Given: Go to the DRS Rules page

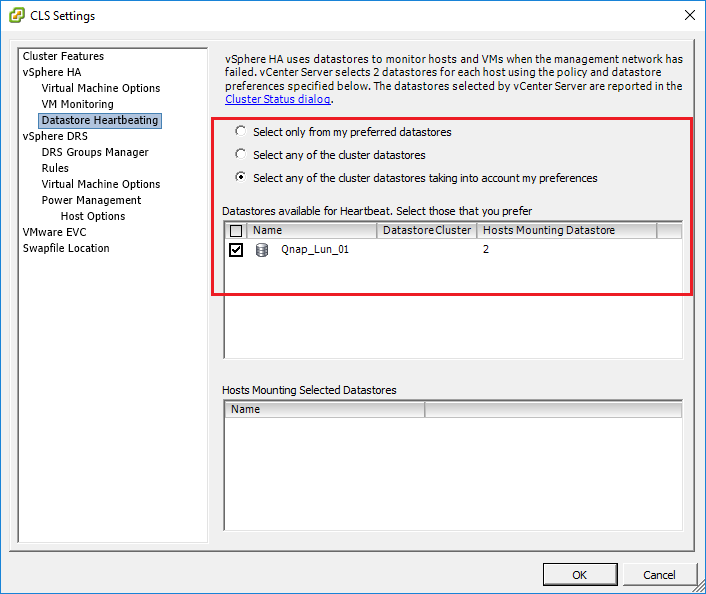Looking at the screenshot, I should pyautogui.click(x=55, y=168).
